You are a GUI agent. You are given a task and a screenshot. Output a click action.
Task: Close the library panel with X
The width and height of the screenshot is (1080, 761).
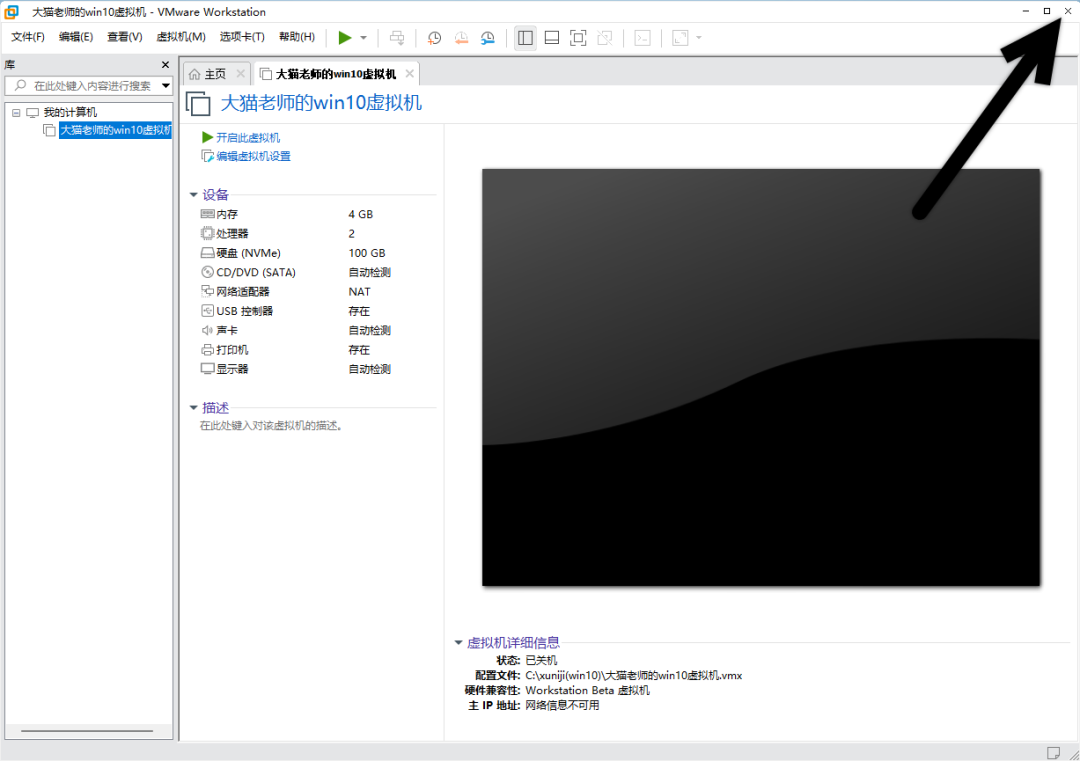tap(166, 65)
